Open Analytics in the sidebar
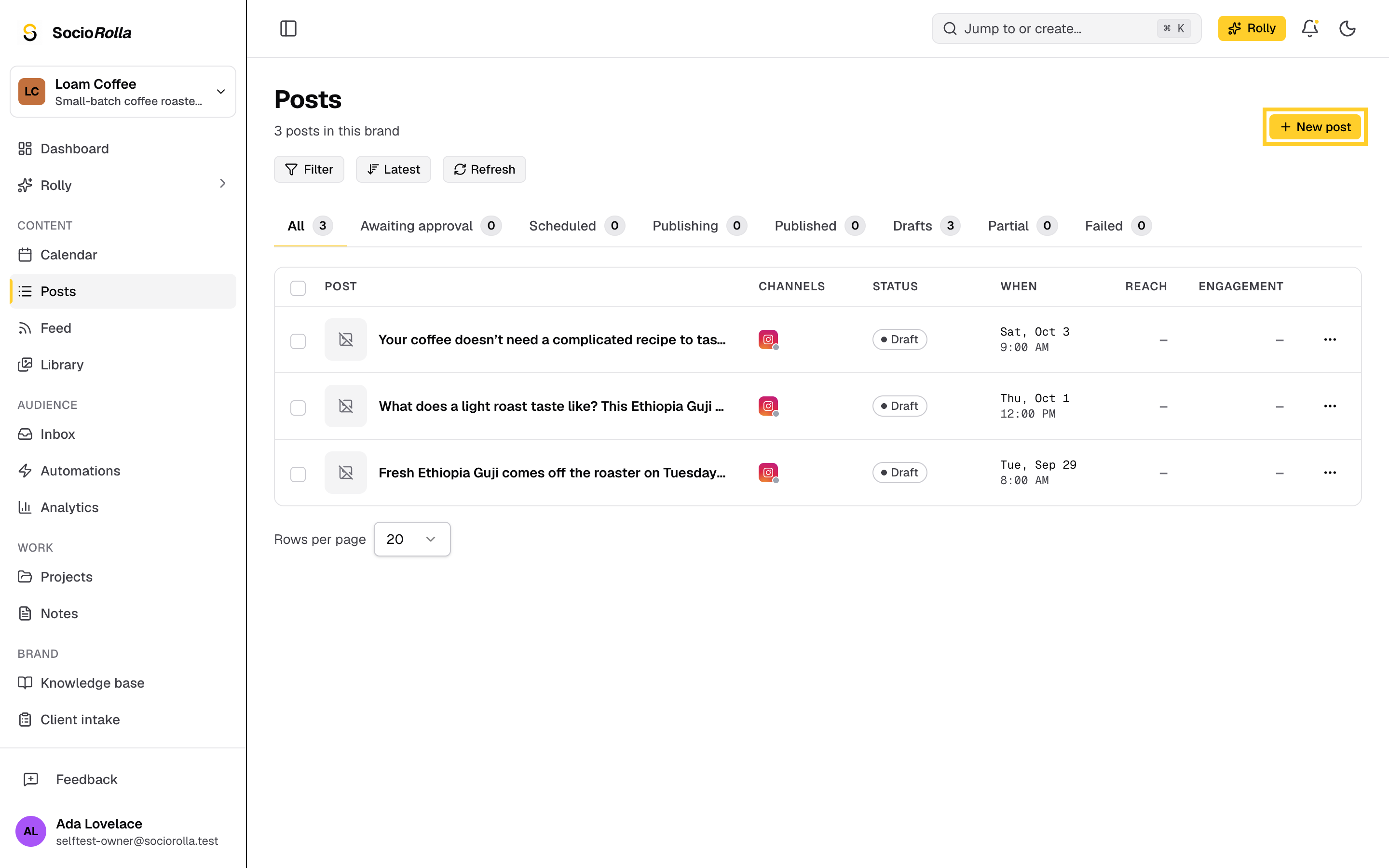1389x868 pixels. (x=123, y=507)
